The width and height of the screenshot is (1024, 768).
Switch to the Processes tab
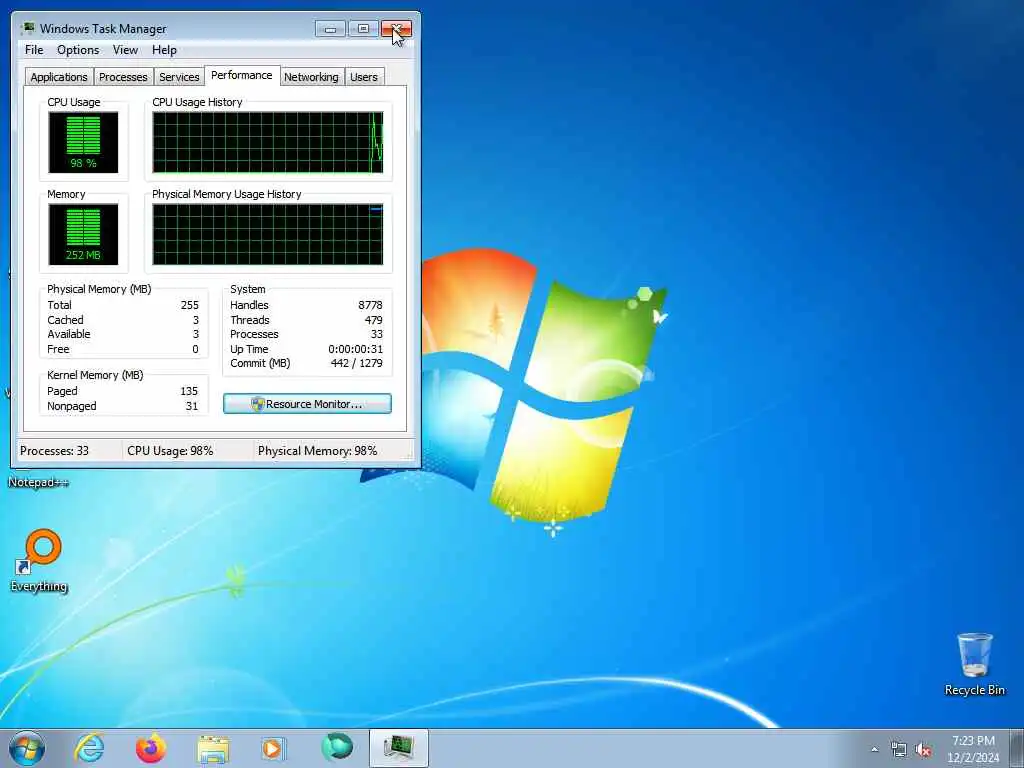(x=123, y=77)
